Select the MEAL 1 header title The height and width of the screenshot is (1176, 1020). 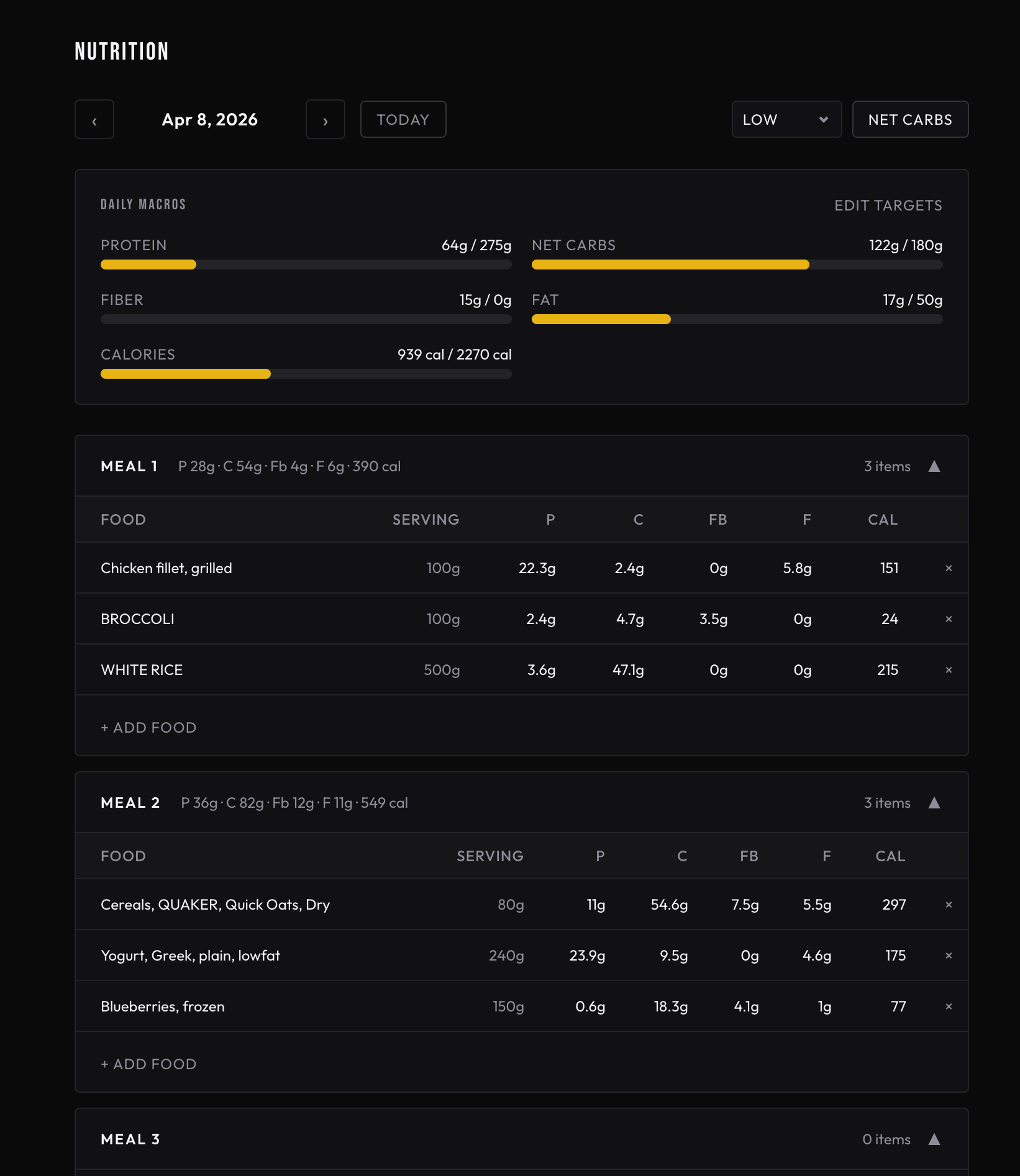129,466
